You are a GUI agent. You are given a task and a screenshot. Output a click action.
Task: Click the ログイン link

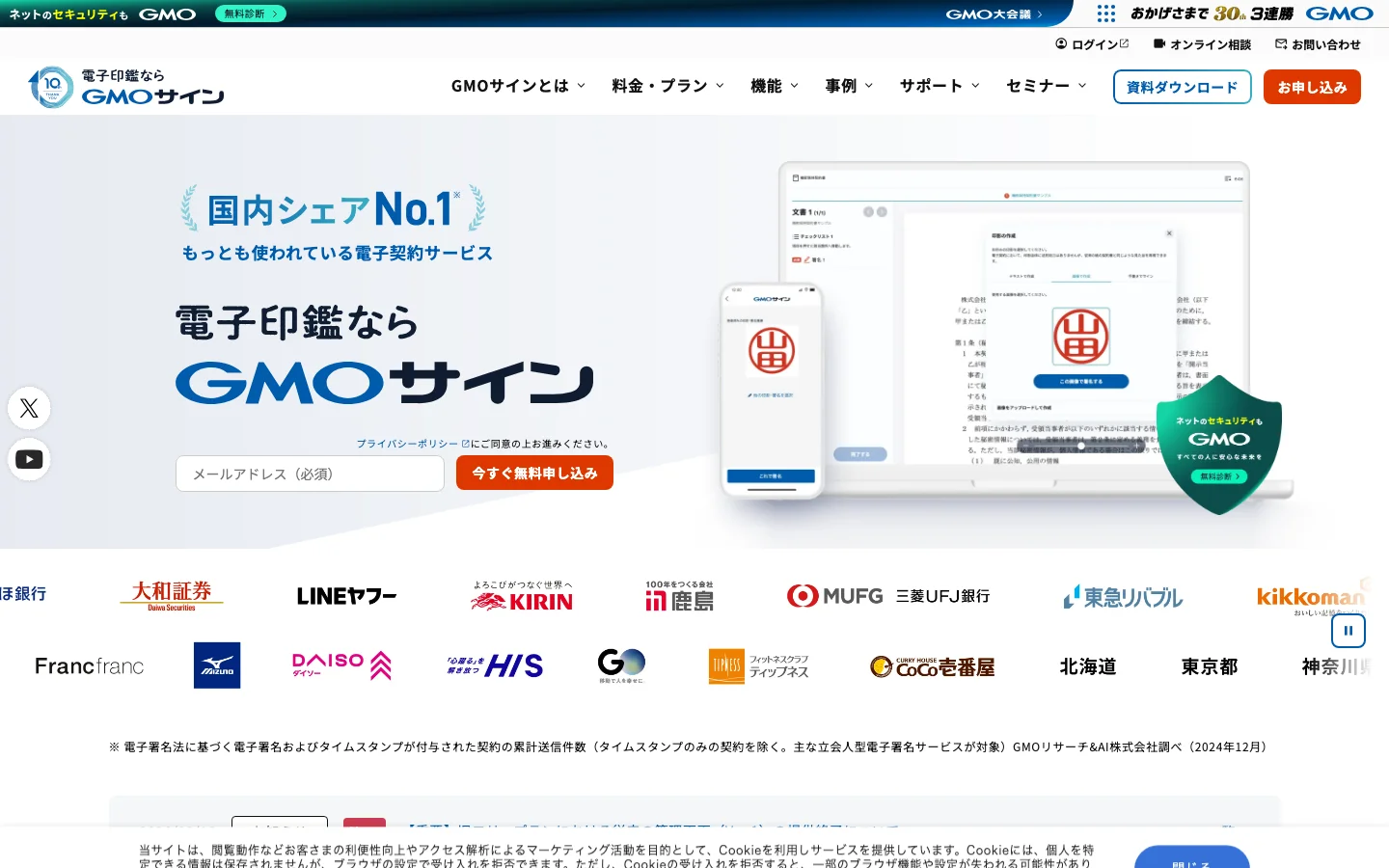pos(1092,44)
